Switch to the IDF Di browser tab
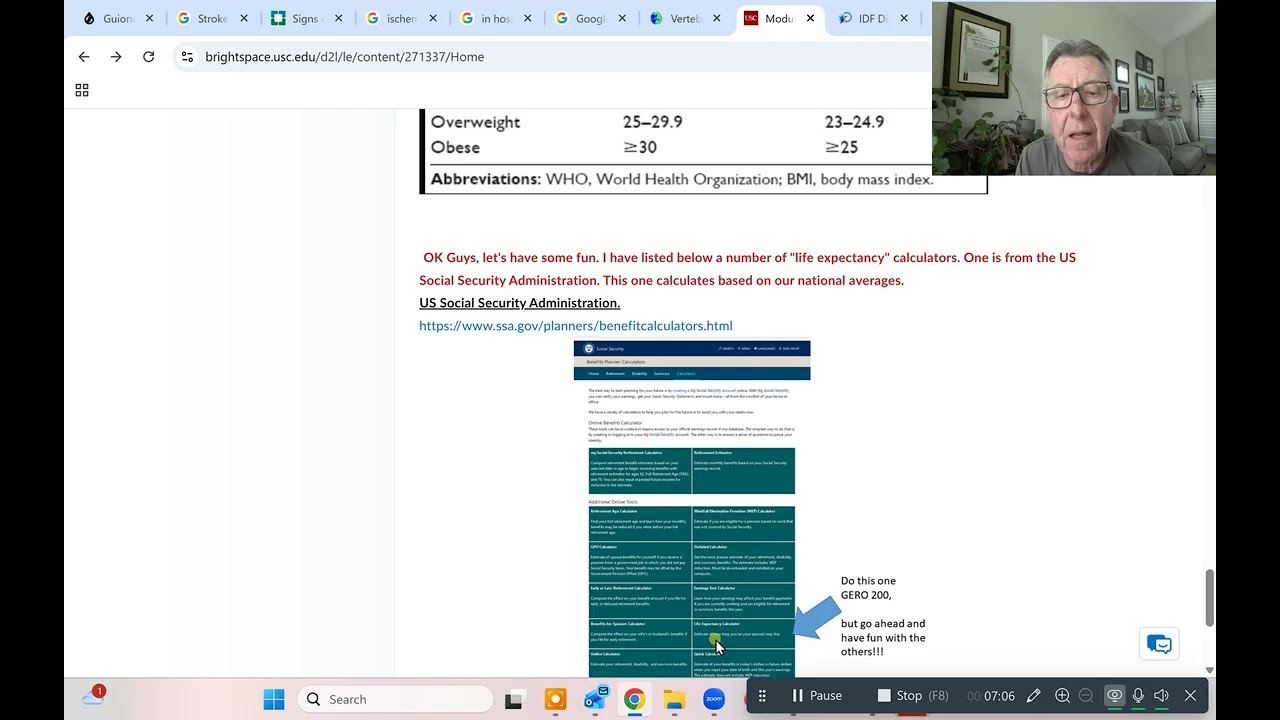1280x720 pixels. pyautogui.click(x=874, y=18)
